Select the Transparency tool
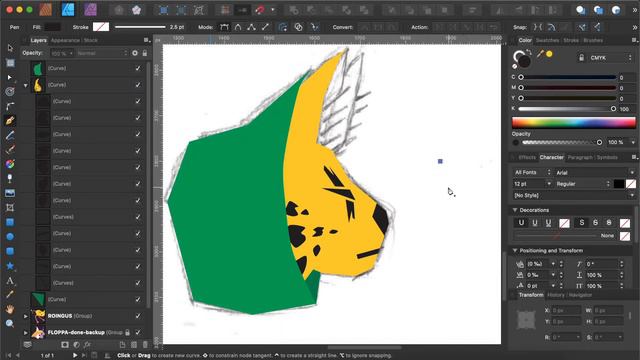Screen dimensions: 640x360 coord(10,178)
